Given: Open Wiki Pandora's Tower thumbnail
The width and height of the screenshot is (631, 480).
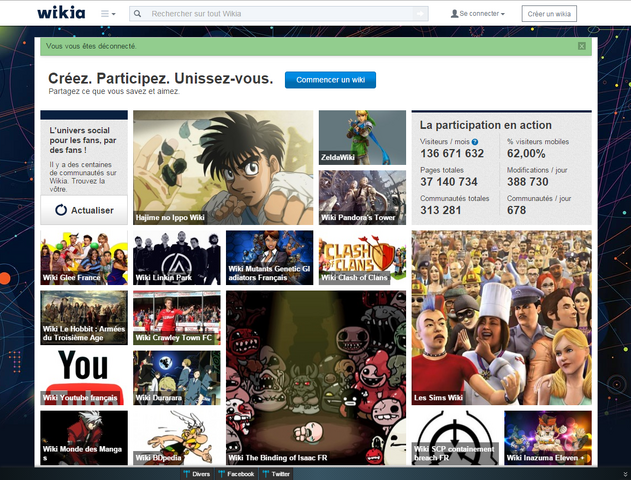Looking at the screenshot, I should click(x=362, y=197).
